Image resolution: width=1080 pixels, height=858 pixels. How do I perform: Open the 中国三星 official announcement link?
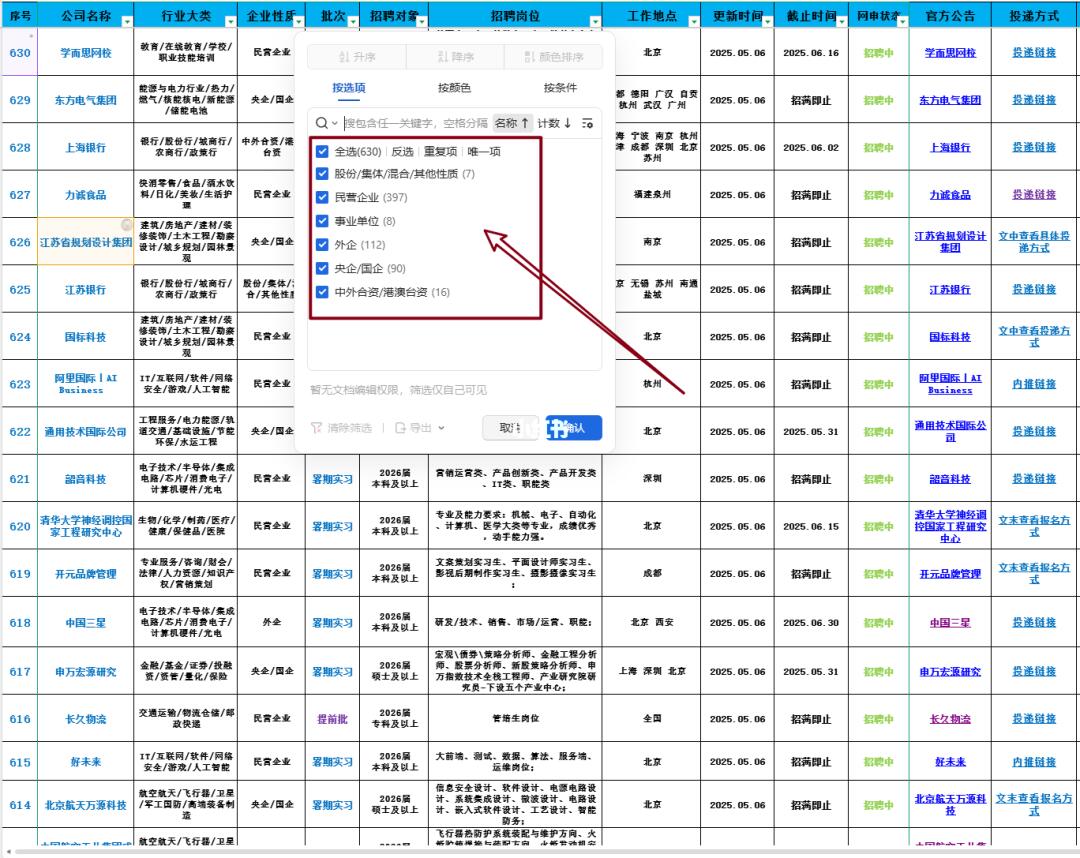(950, 622)
